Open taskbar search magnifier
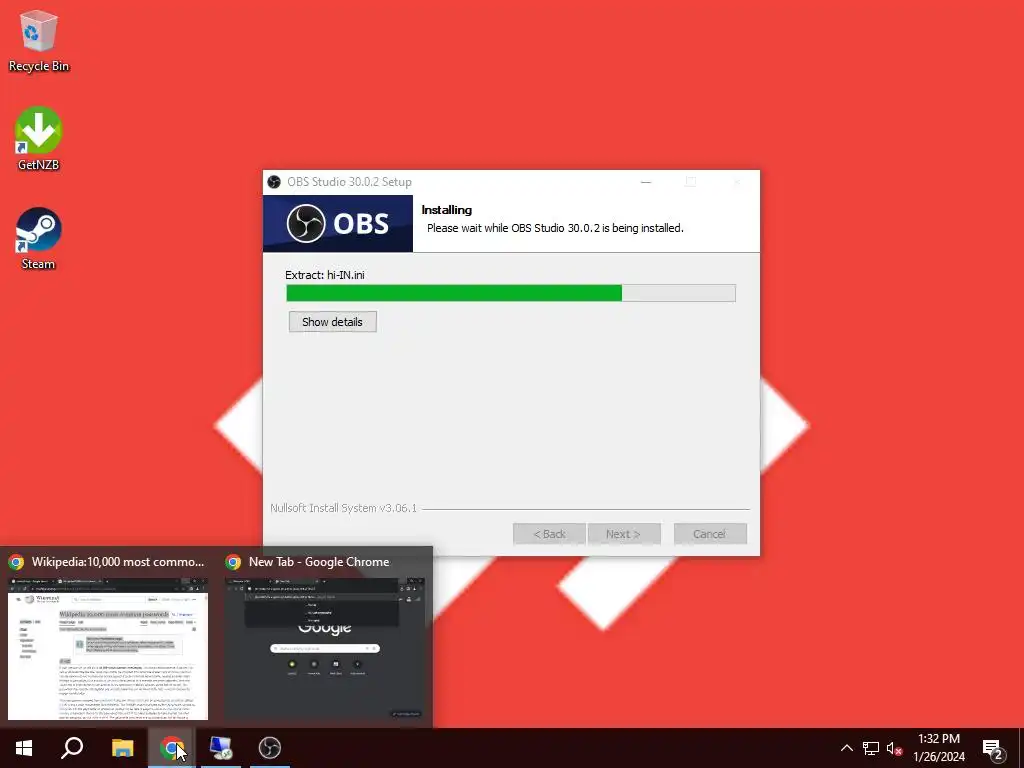The height and width of the screenshot is (768, 1024). click(72, 748)
